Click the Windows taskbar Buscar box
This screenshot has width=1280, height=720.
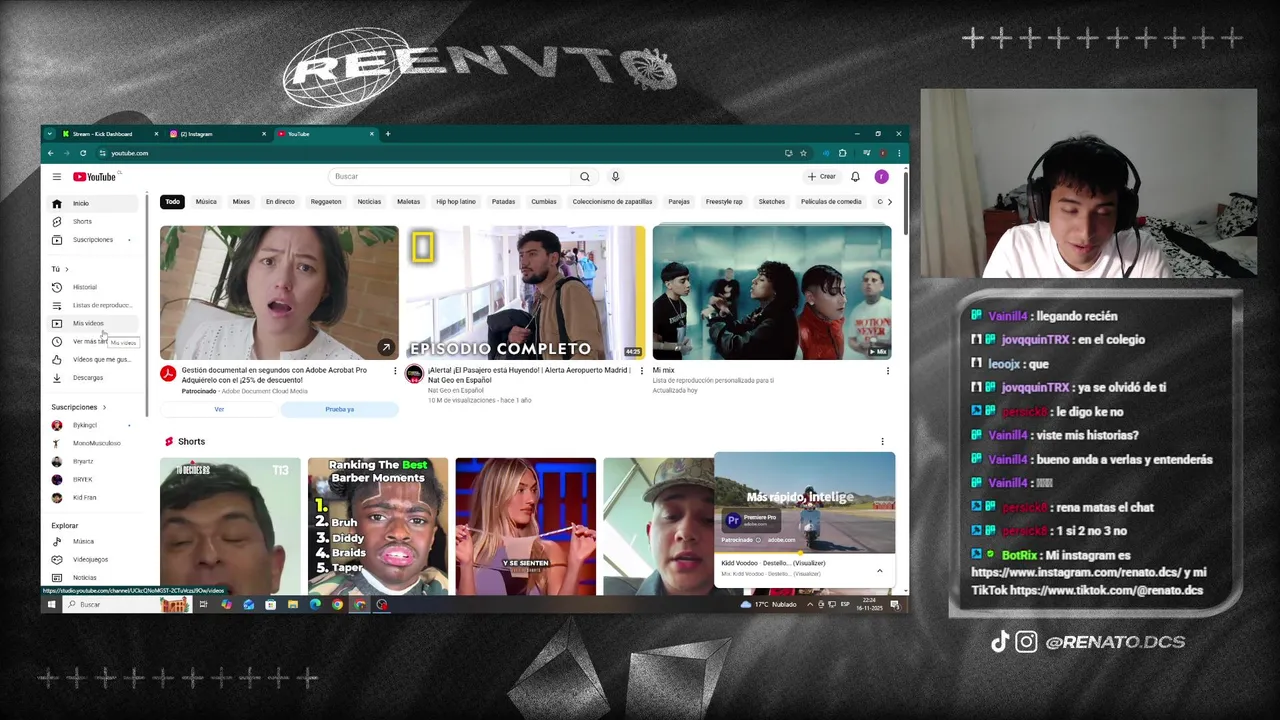pyautogui.click(x=128, y=605)
